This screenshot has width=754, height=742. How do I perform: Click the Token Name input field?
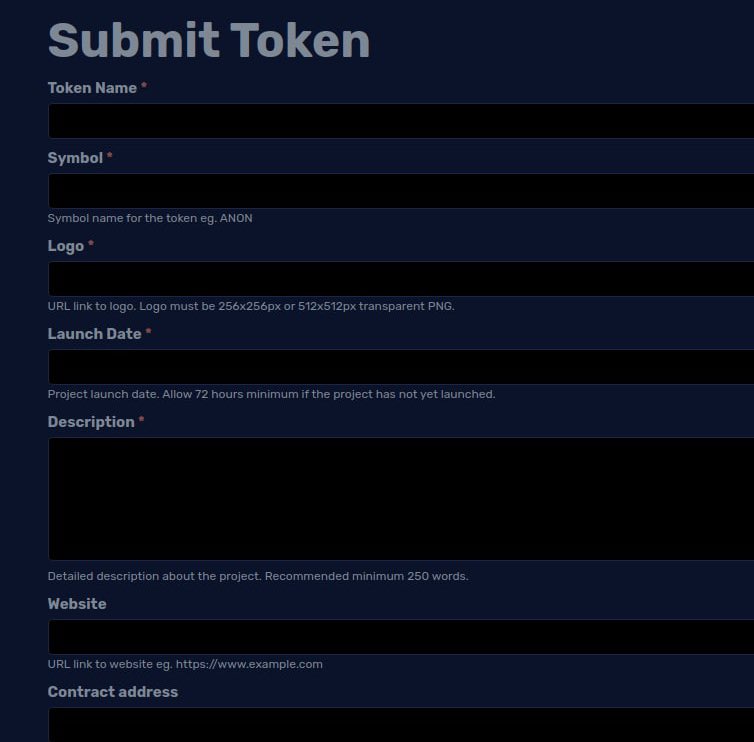(x=401, y=121)
